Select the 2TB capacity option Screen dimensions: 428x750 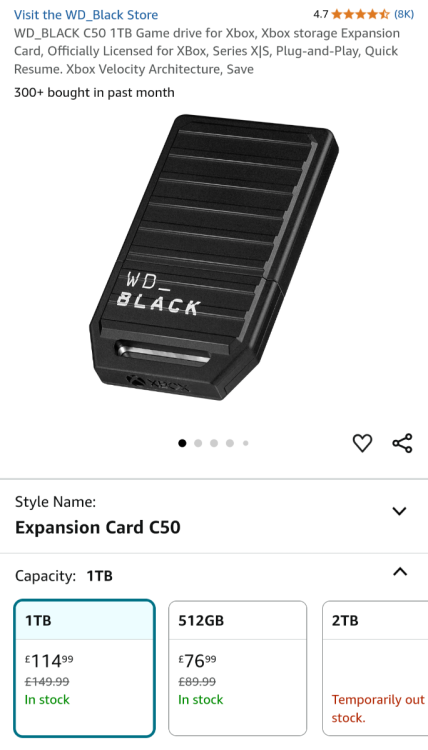375,668
